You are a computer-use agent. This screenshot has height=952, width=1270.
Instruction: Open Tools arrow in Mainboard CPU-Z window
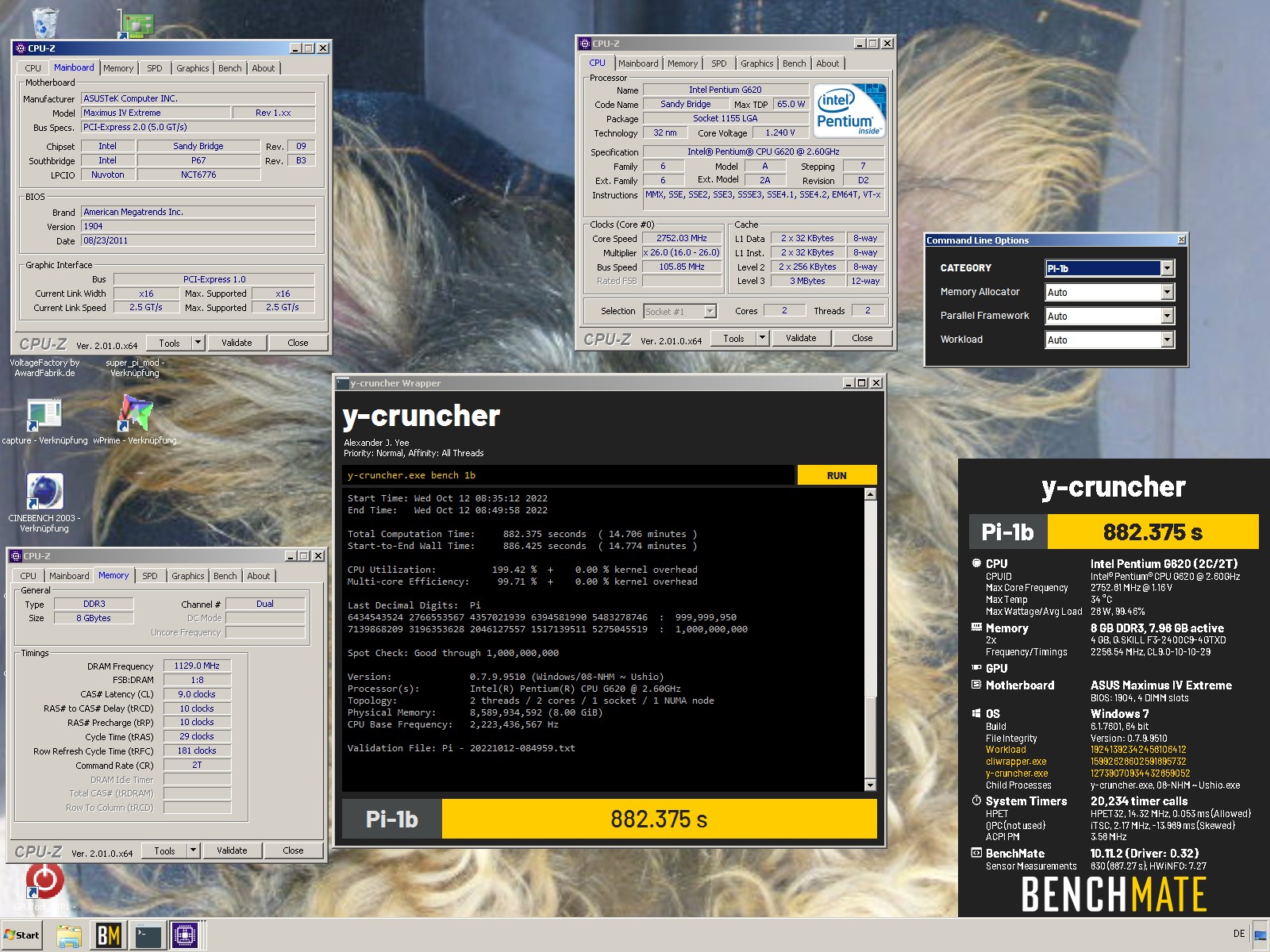tap(198, 343)
